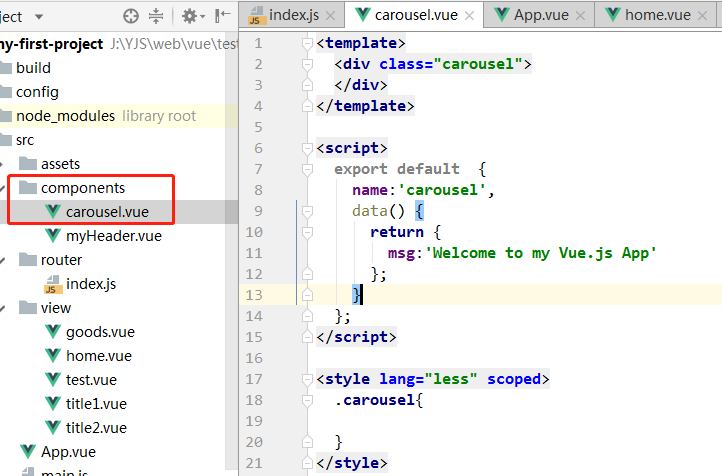This screenshot has width=722, height=476.
Task: Collapse the .carousel fold marker on line 18
Action: pos(307,401)
